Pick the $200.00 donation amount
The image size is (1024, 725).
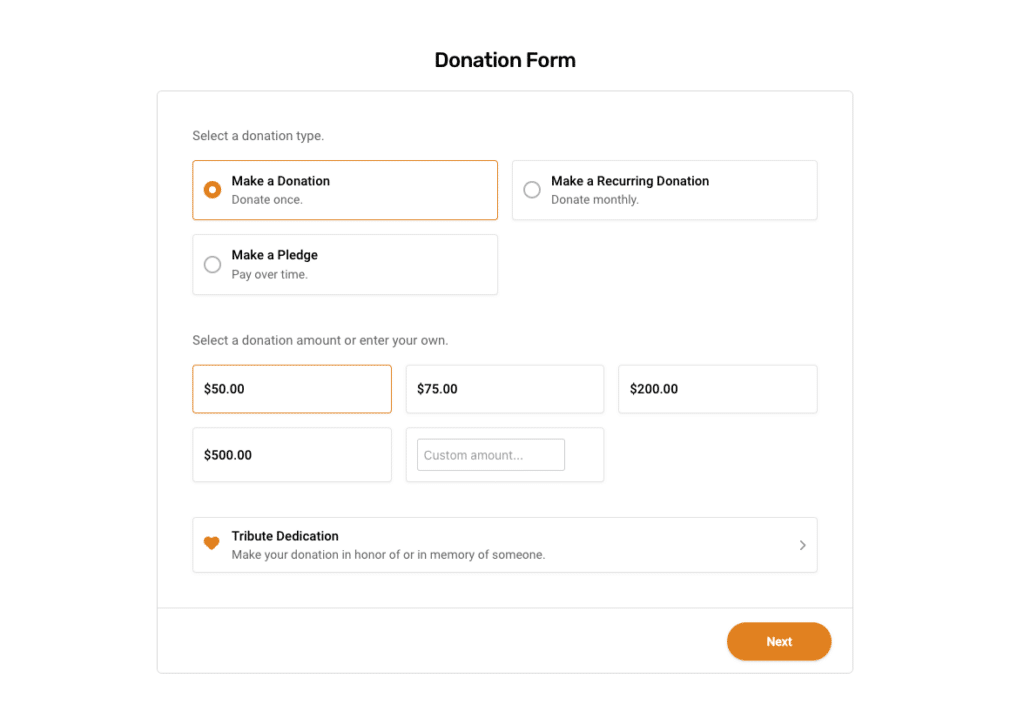click(x=718, y=389)
